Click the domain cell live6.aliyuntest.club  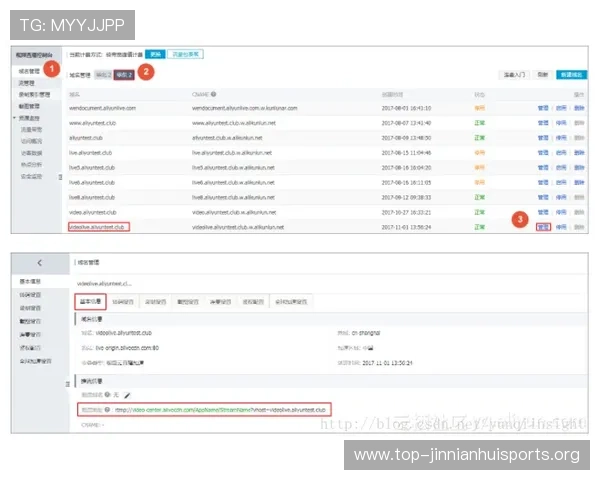coord(91,183)
